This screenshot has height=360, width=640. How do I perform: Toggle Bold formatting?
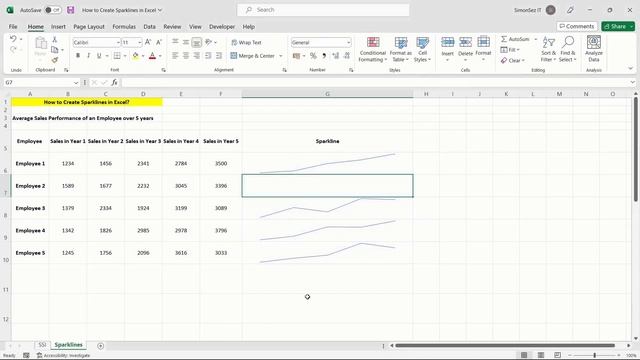coord(78,56)
